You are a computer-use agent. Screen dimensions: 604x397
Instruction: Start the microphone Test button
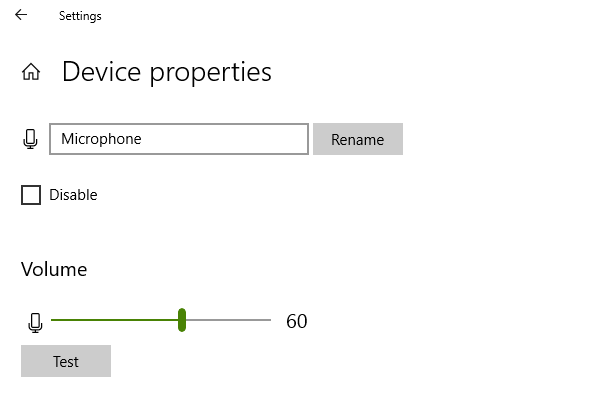66,361
